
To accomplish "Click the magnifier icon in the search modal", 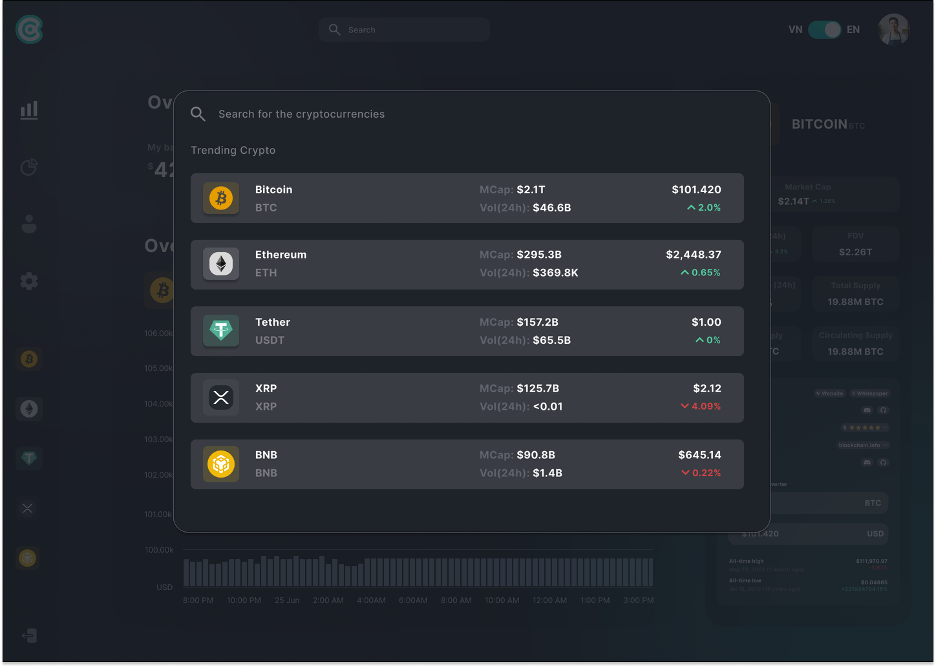I will click(198, 114).
